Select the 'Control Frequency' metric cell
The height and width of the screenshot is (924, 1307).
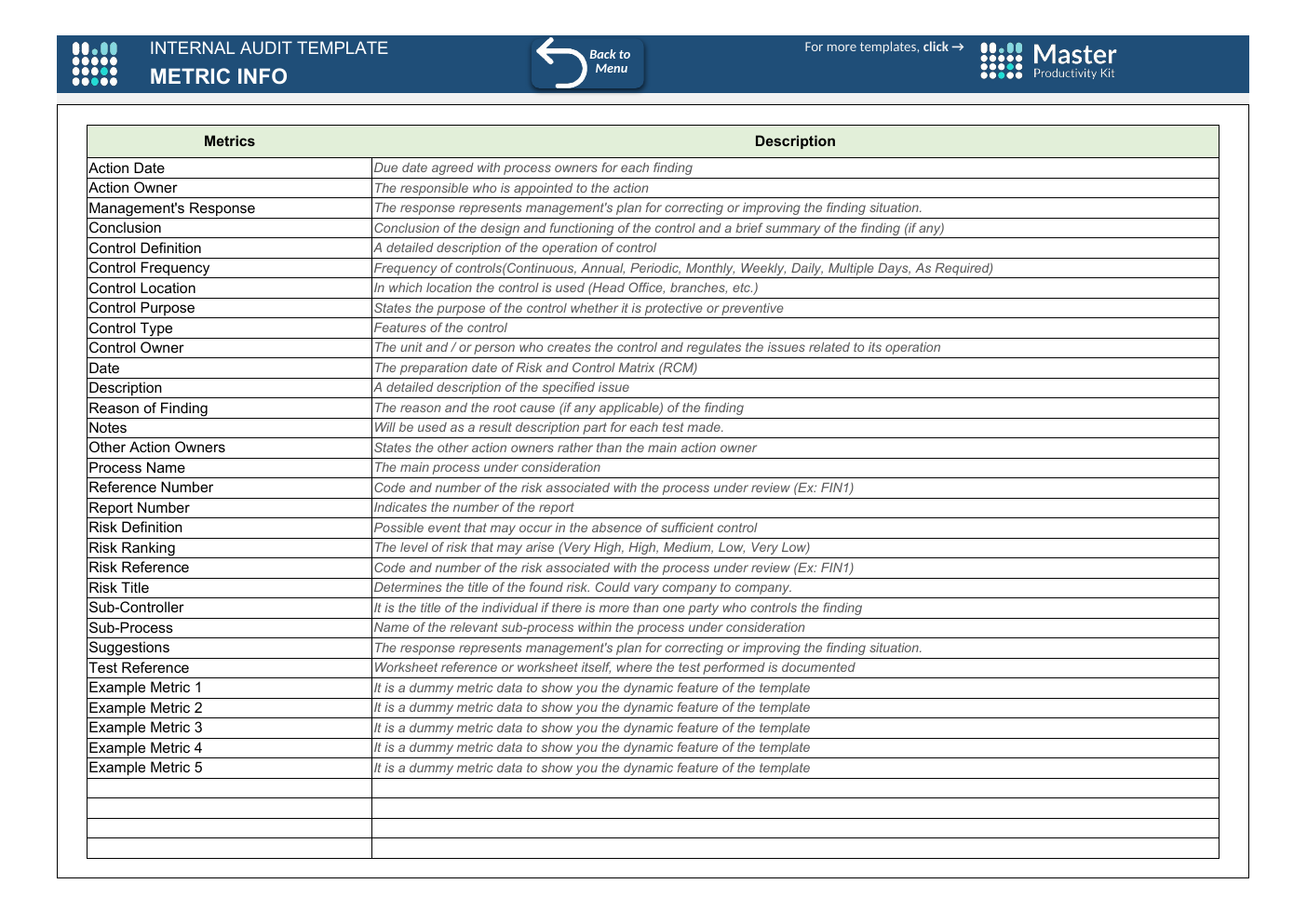[x=229, y=268]
